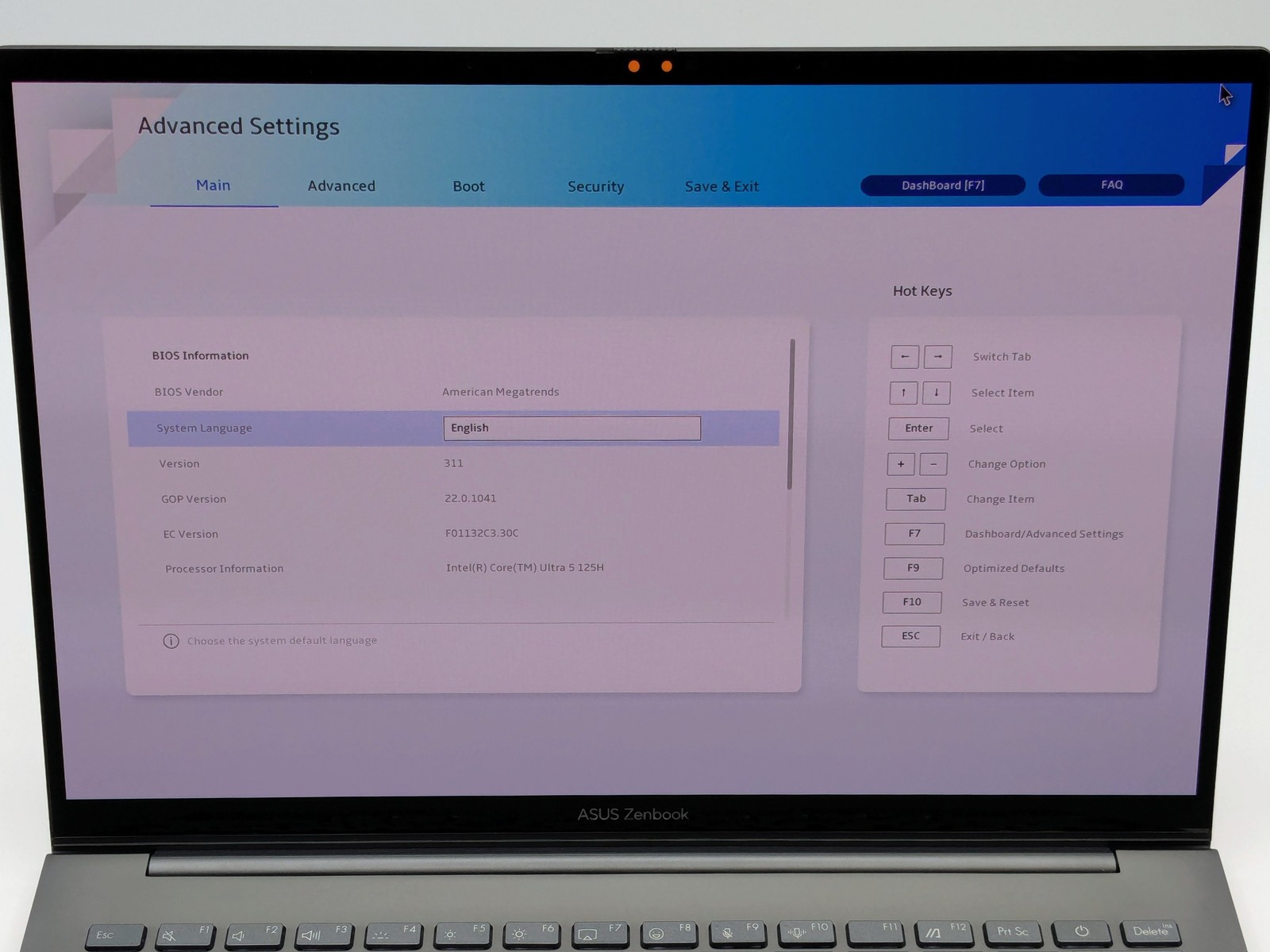
Task: Click the Switch Tab hint text
Action: [x=1002, y=357]
